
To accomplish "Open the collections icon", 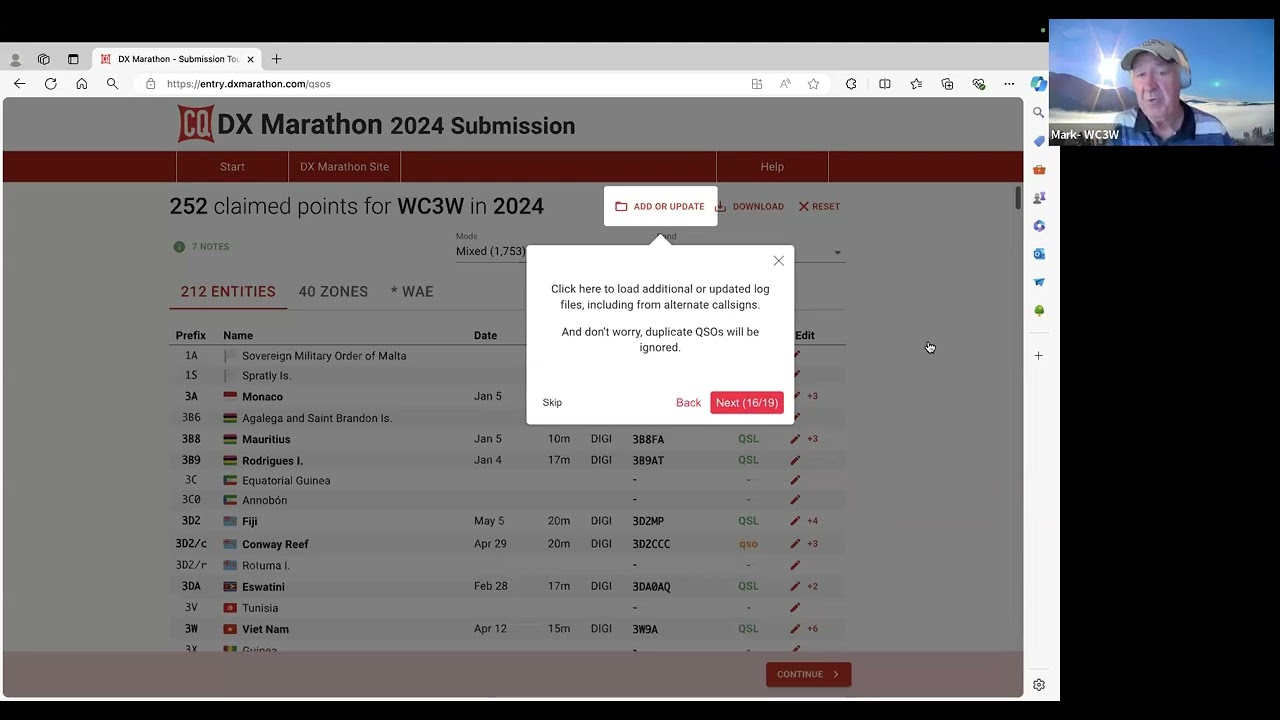I will pyautogui.click(x=947, y=84).
